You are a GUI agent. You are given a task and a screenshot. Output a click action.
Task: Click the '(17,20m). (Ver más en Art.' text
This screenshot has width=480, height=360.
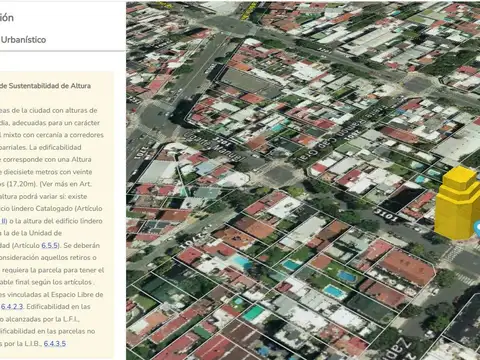pos(46,184)
